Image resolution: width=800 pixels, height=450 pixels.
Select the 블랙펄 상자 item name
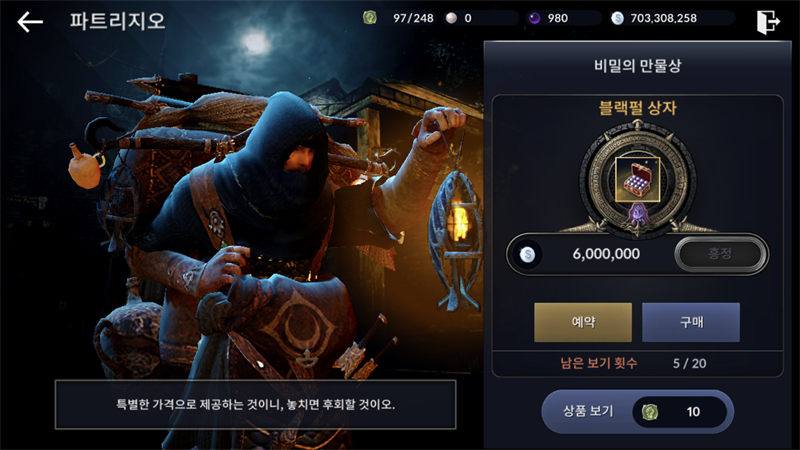tap(637, 108)
